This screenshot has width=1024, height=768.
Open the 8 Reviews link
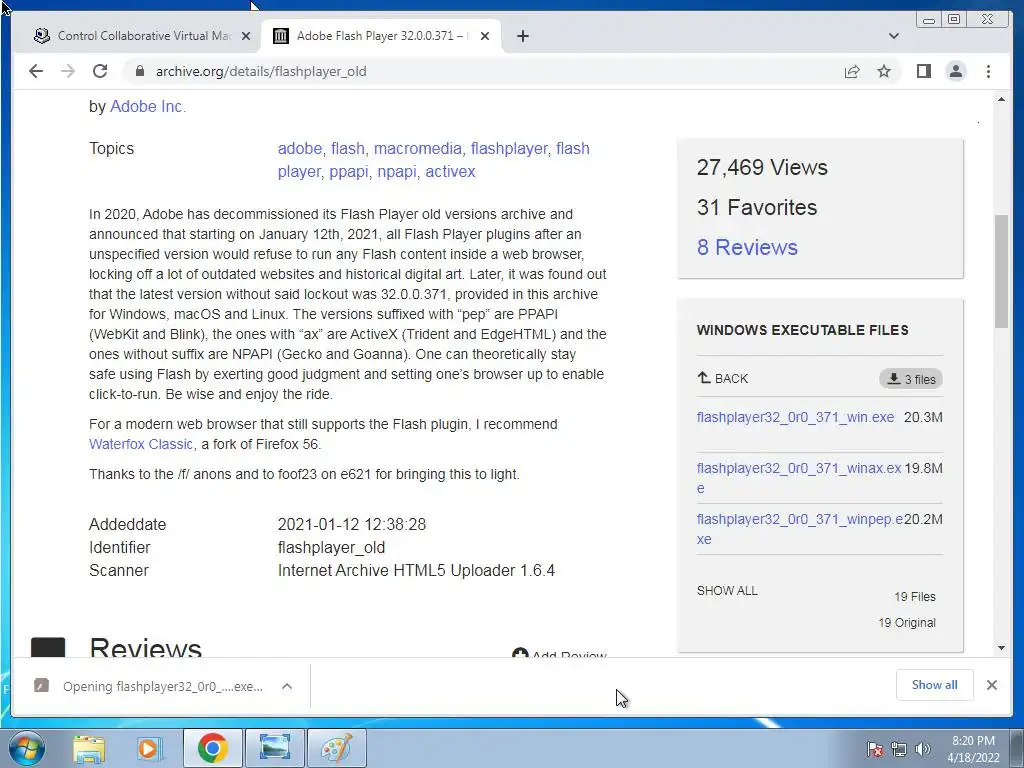pos(747,247)
